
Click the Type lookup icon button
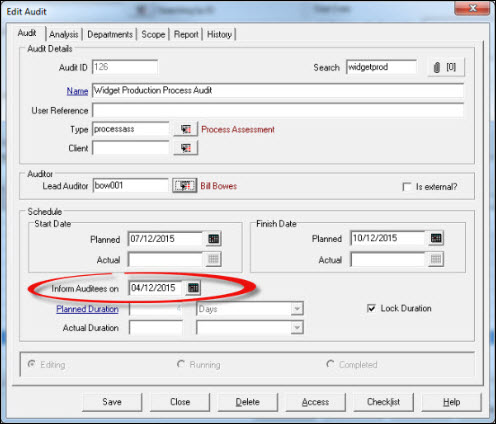186,129
